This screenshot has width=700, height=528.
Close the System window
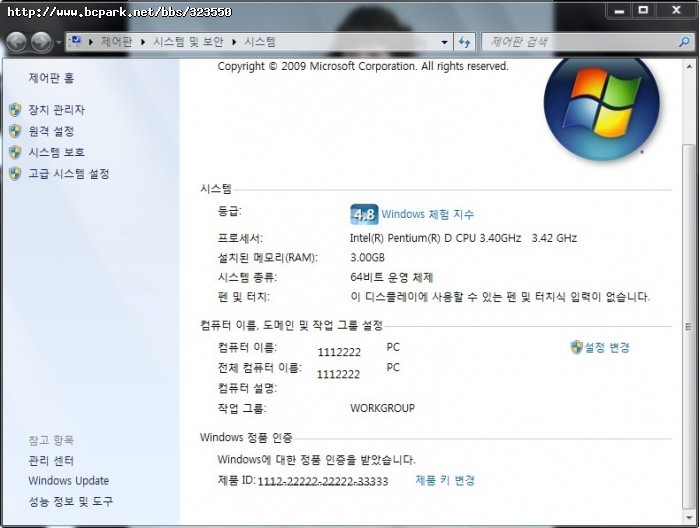pos(676,10)
